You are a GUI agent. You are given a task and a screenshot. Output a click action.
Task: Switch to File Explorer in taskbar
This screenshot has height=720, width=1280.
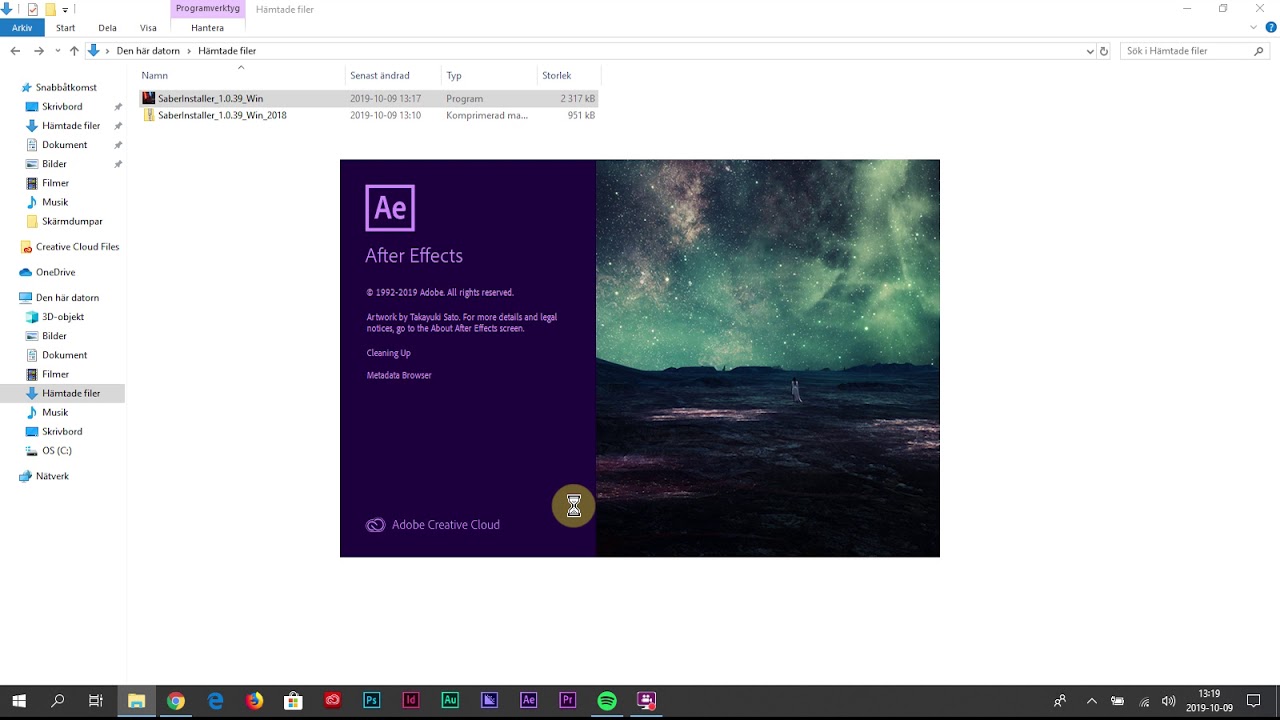136,701
